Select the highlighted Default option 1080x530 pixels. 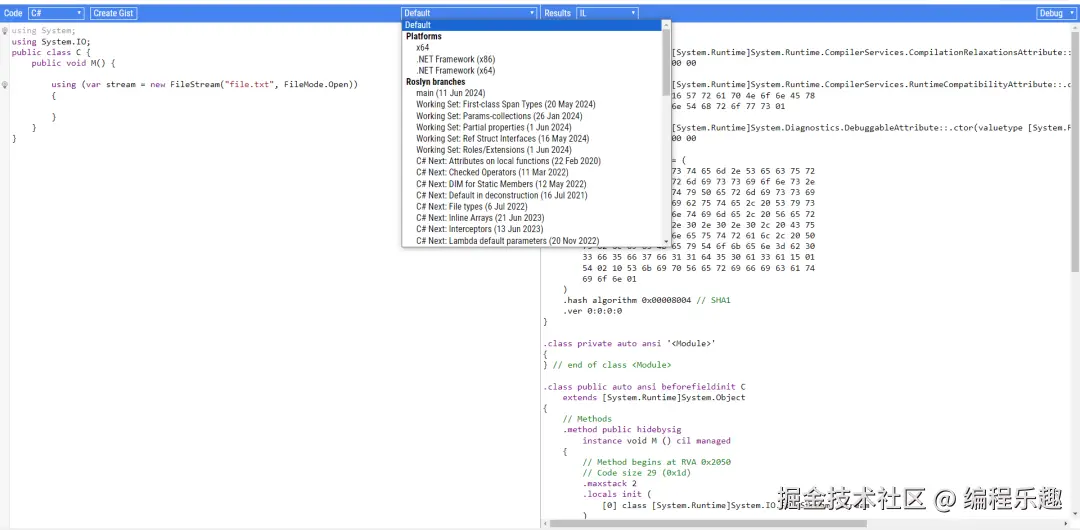click(x=531, y=25)
